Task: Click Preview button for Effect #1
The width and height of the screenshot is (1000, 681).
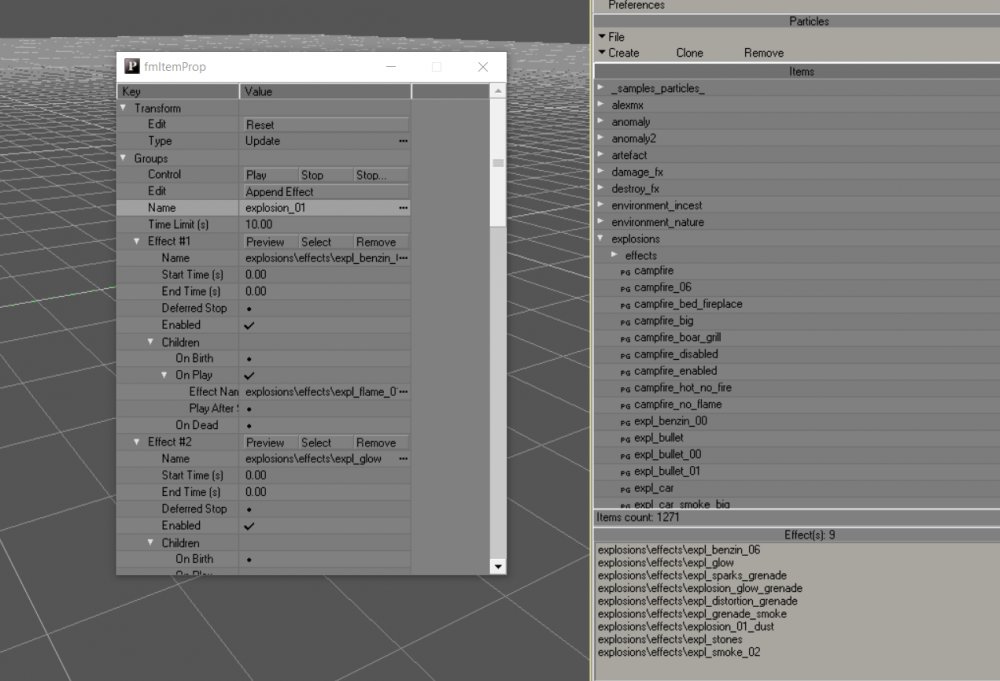Action: click(266, 242)
